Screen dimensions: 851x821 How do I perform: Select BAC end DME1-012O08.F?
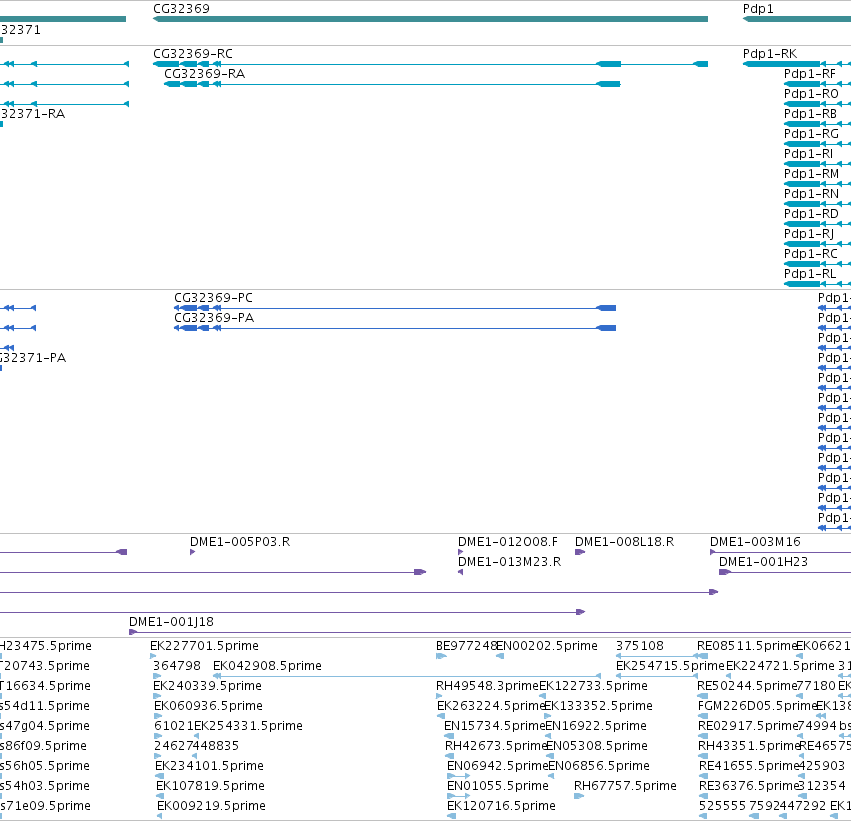pyautogui.click(x=507, y=542)
